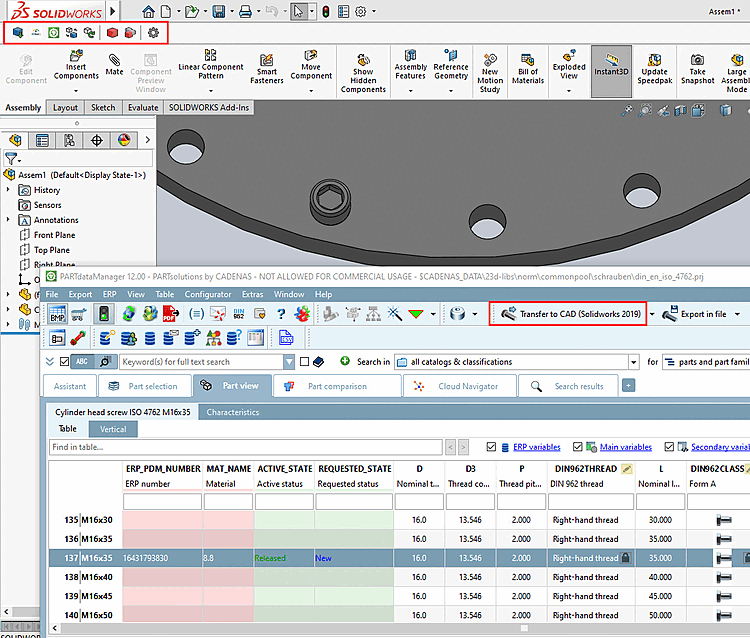The image size is (750, 638).
Task: Expand the History node in the feature tree
Action: [x=9, y=190]
